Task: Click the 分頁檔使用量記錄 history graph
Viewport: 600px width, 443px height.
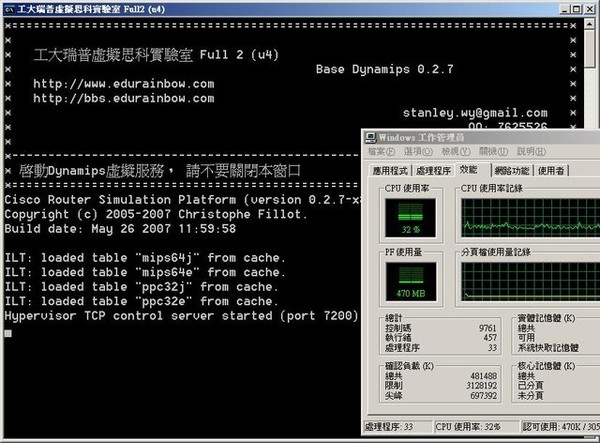Action: pos(530,281)
